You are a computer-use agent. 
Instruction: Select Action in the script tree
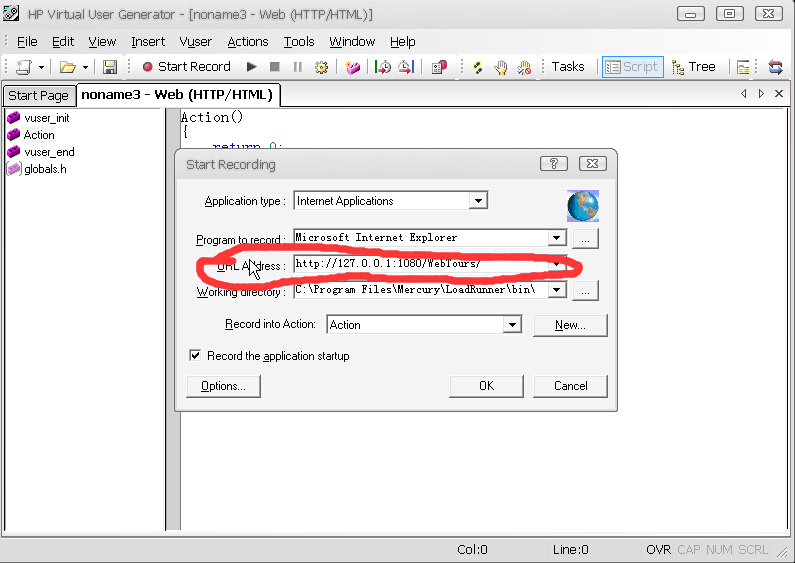click(x=39, y=135)
